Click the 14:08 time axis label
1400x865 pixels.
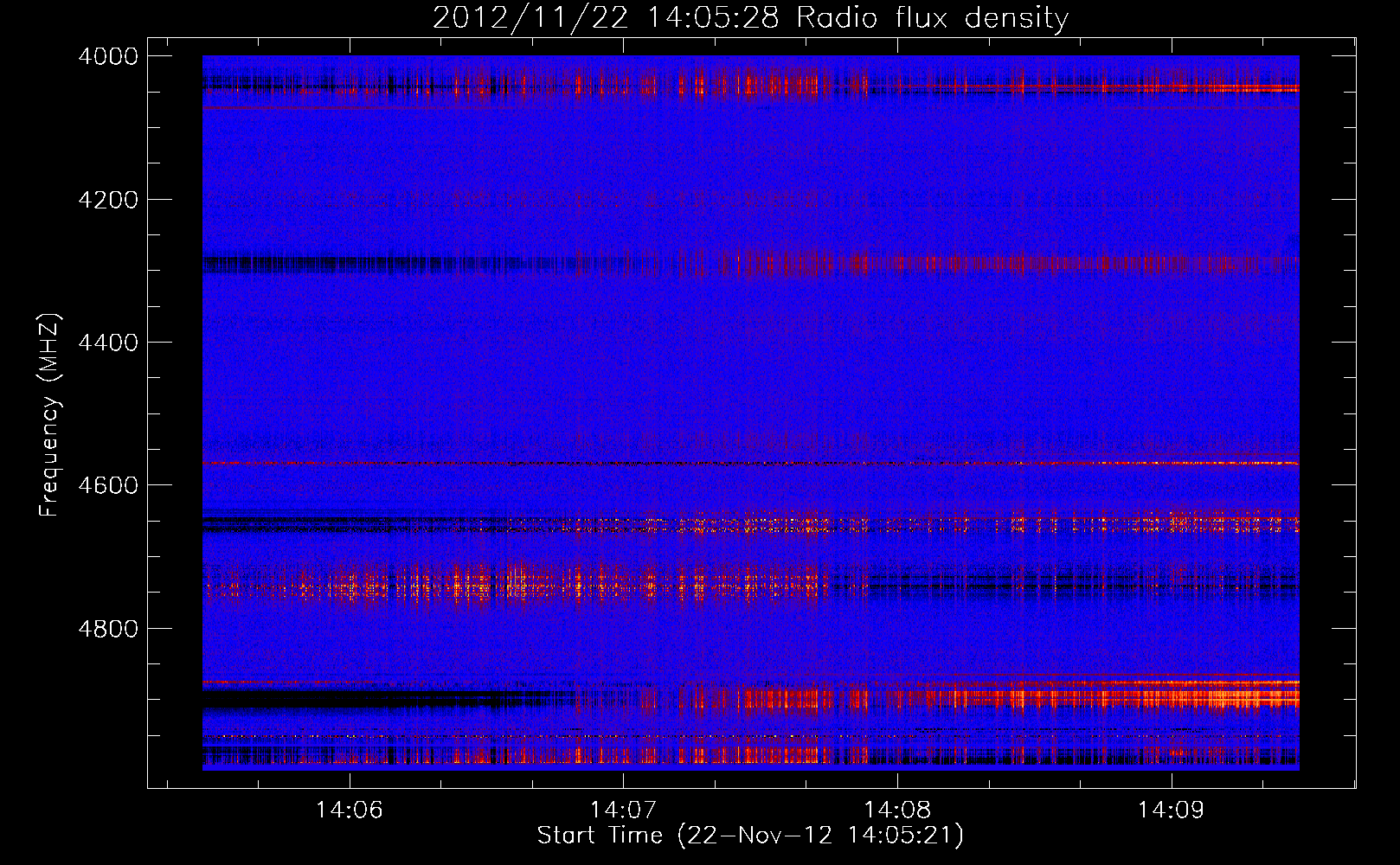coord(897,810)
